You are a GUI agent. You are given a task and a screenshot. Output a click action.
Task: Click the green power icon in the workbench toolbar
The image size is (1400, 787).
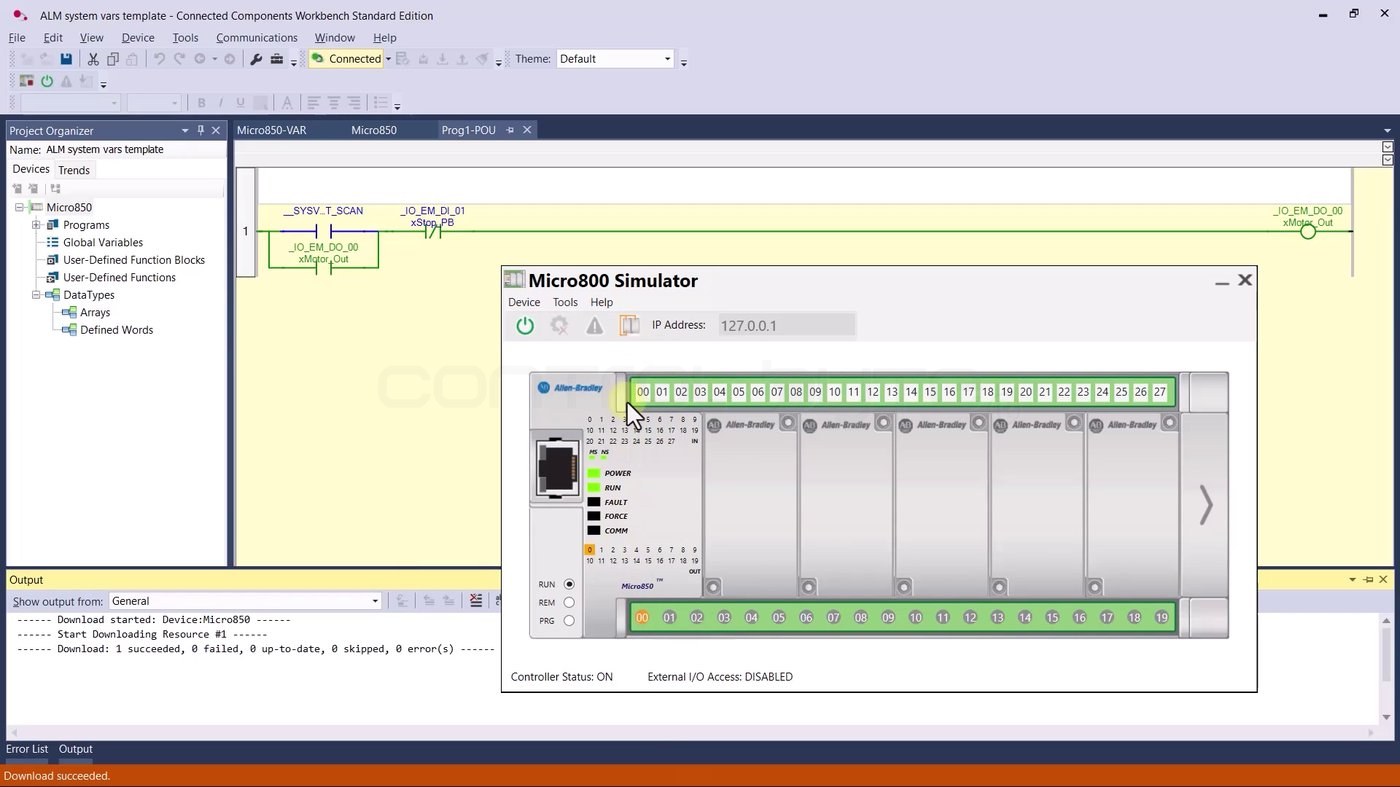click(47, 81)
